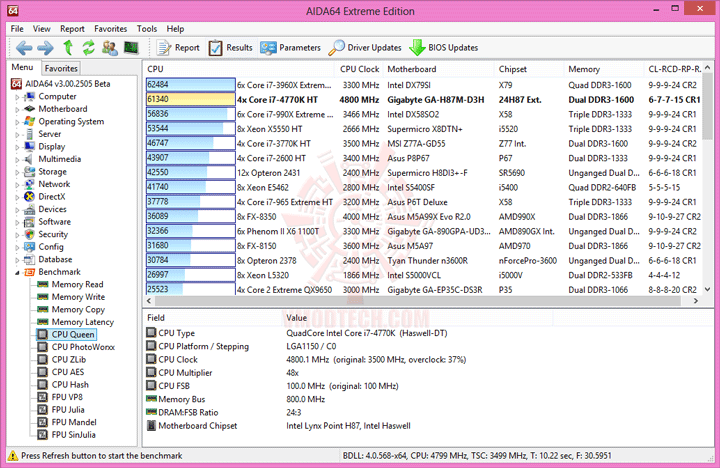Open the View menu
The image size is (720, 468).
(x=41, y=28)
